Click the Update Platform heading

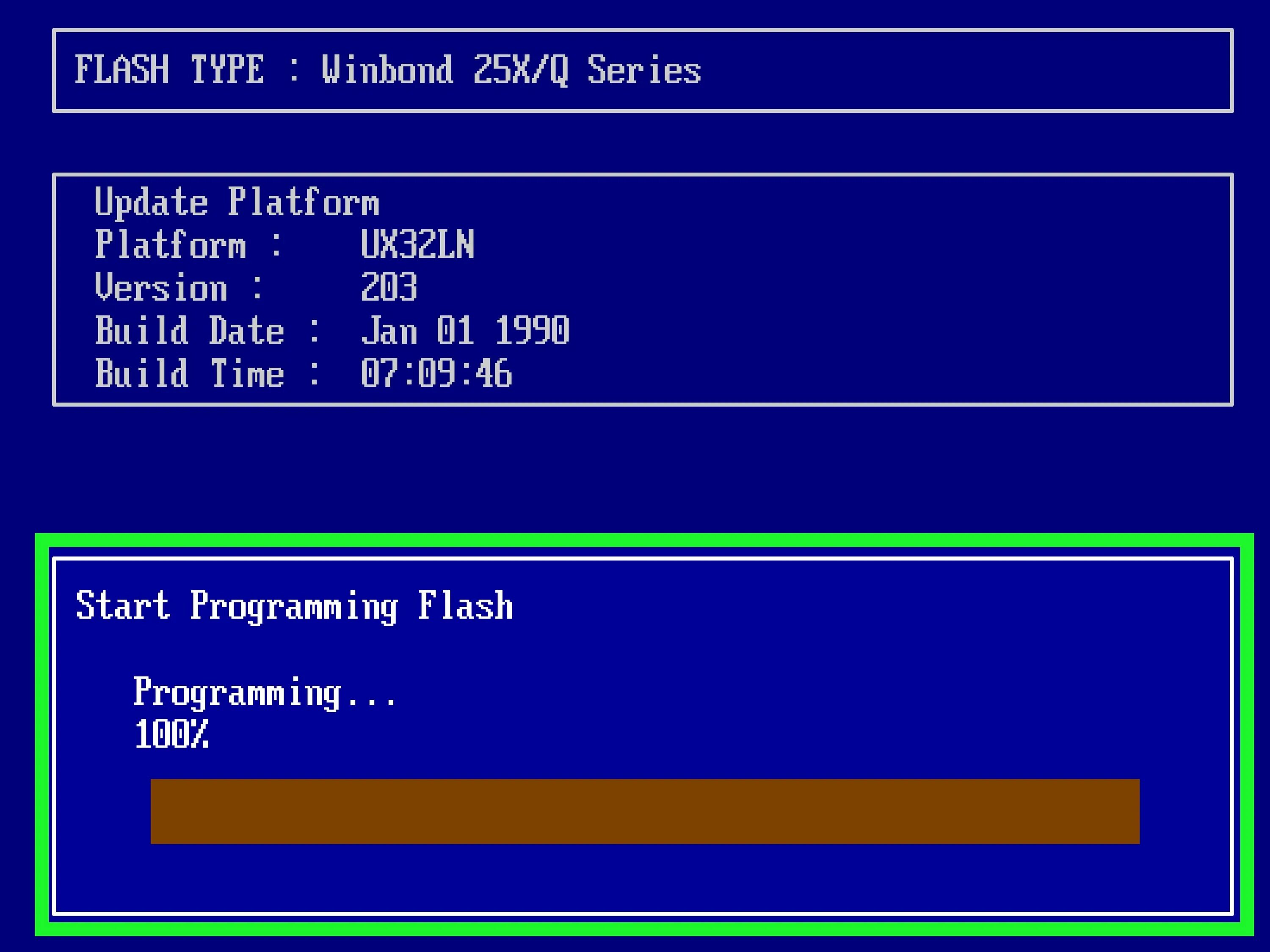coord(237,202)
